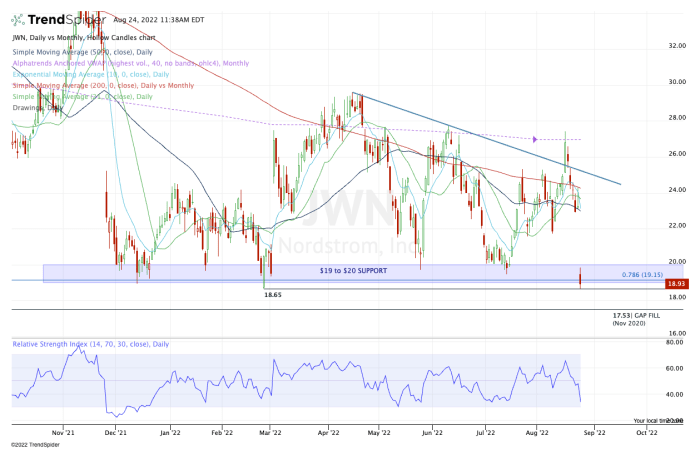The width and height of the screenshot is (700, 450).
Task: Click the 'Alphatrends Anchored VWAP' legend entry
Action: click(x=131, y=63)
